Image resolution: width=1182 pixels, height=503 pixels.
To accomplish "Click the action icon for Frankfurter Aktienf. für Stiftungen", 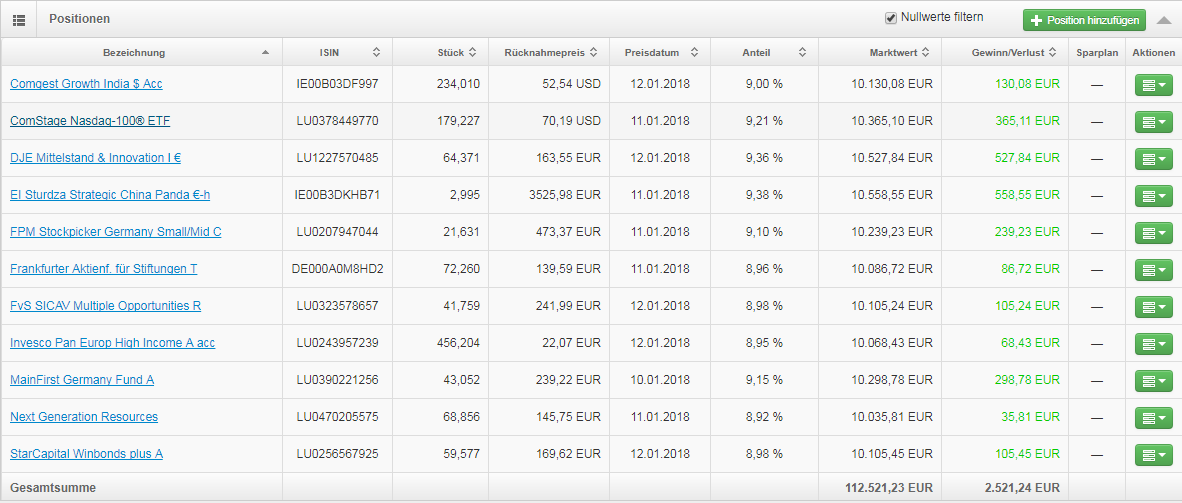I will 1153,269.
